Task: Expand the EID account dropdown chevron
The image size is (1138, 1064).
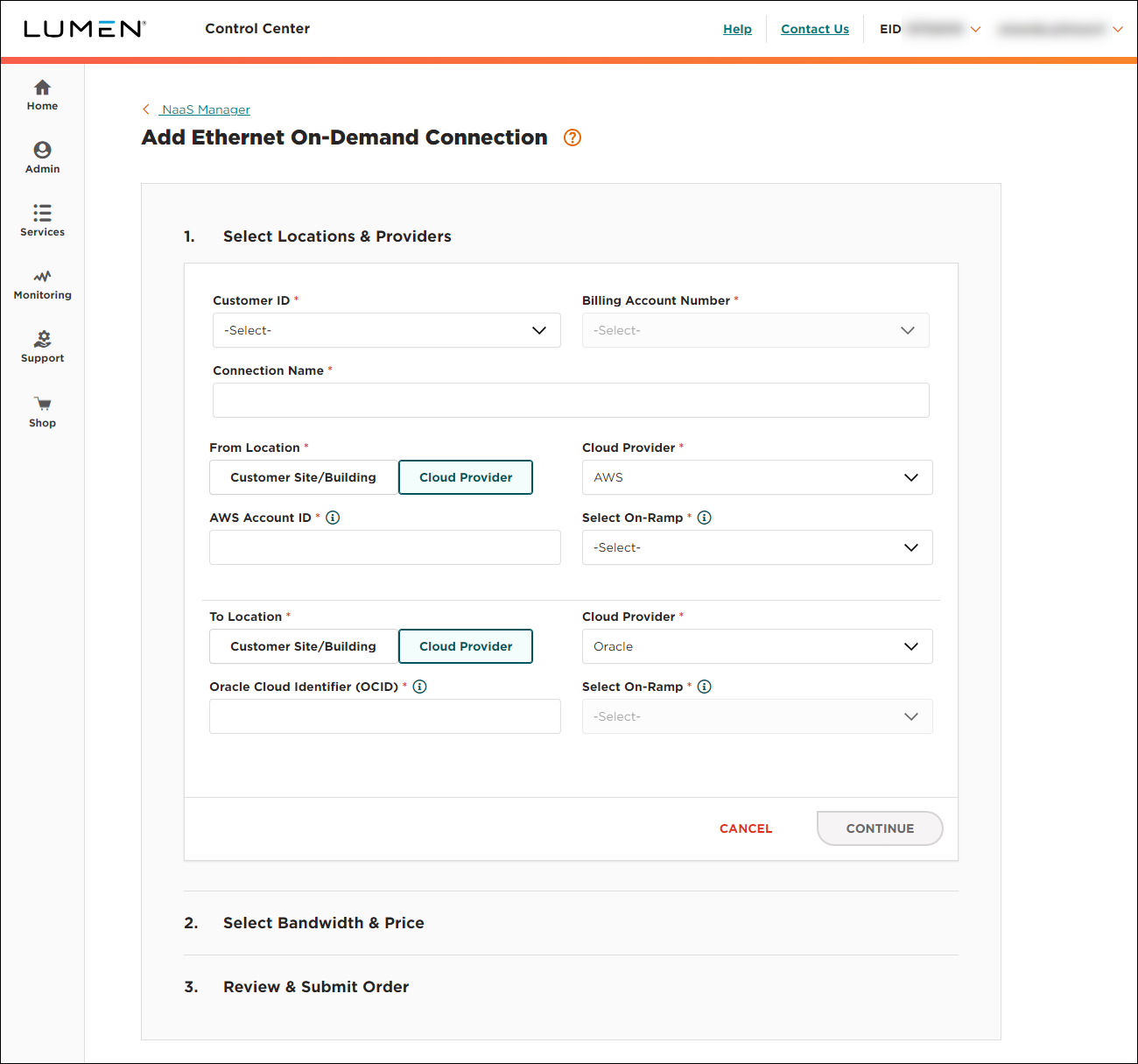Action: coord(976,29)
